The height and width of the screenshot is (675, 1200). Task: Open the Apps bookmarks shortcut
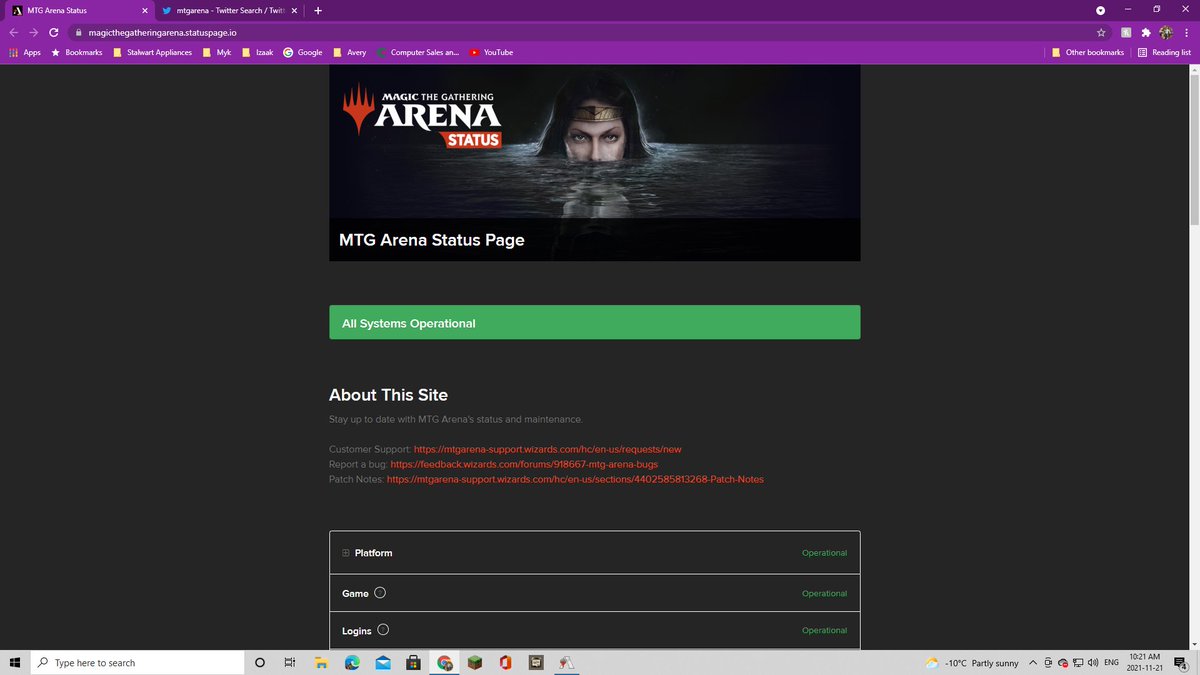click(x=25, y=52)
